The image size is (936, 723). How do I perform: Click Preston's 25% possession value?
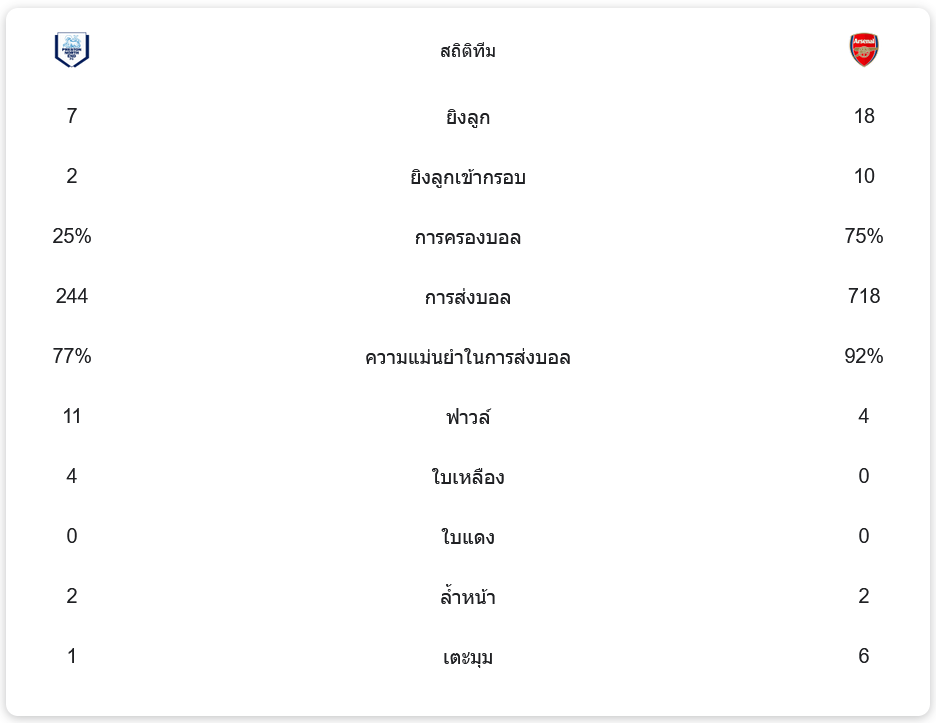[x=72, y=236]
